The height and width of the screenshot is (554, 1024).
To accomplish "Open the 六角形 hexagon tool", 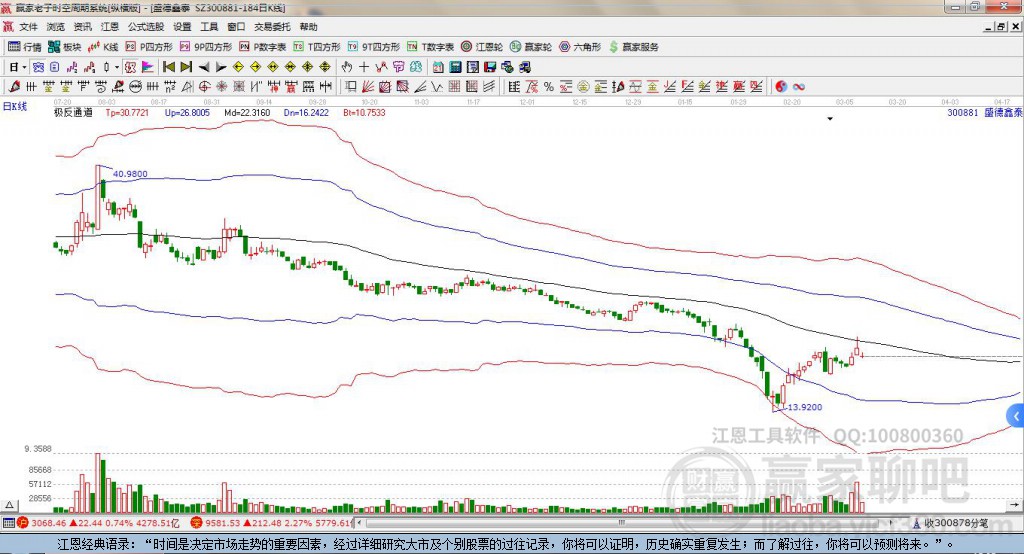I will coord(580,47).
